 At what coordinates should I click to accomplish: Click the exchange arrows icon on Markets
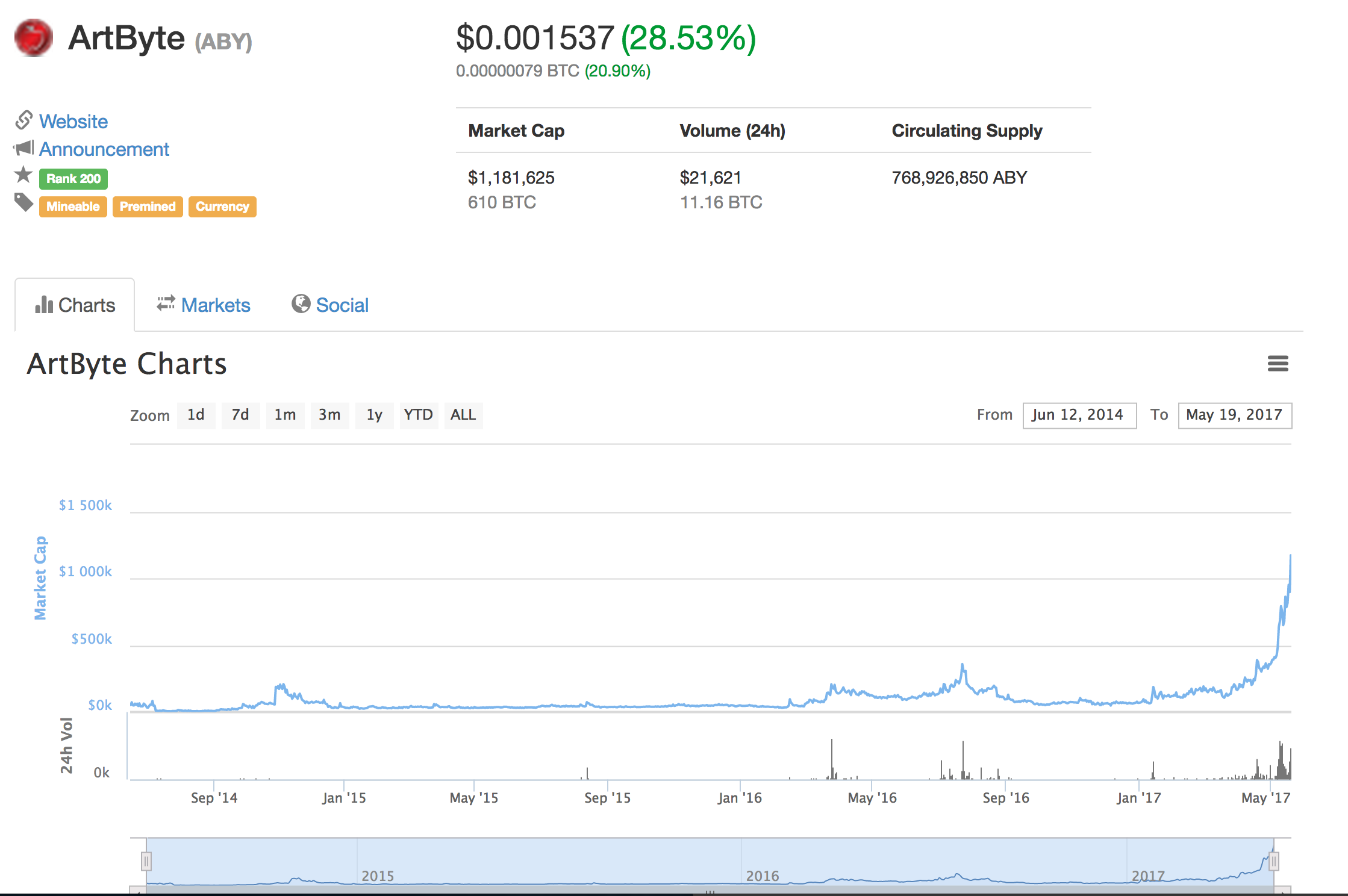click(166, 303)
